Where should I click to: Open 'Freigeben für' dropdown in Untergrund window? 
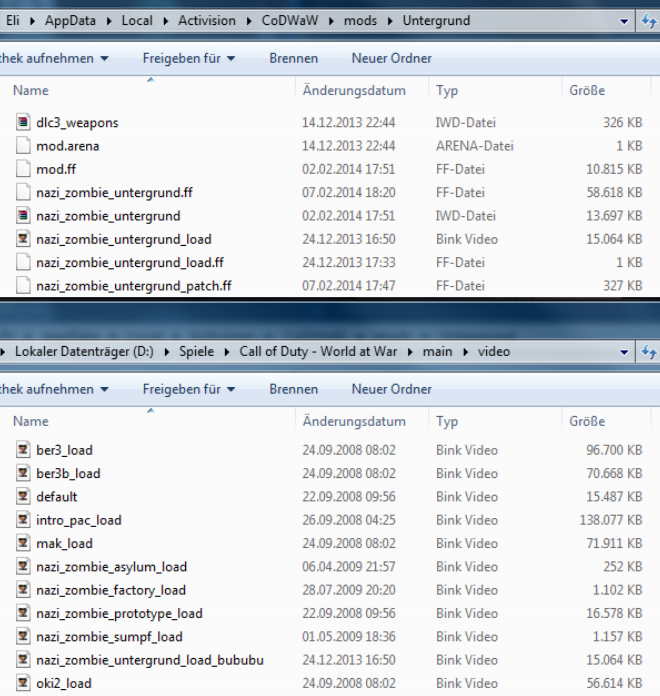(x=189, y=58)
